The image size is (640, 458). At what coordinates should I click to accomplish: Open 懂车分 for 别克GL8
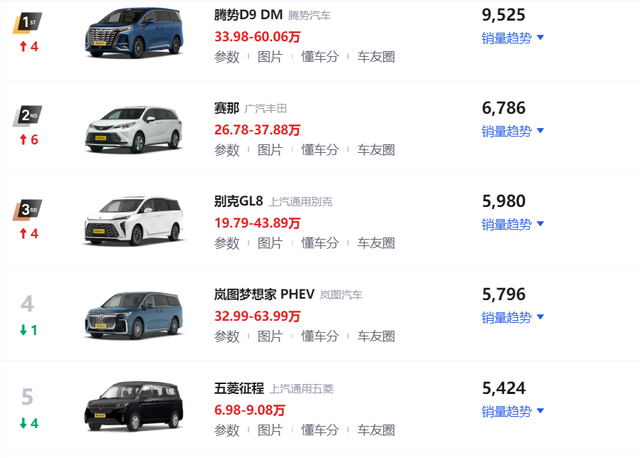320,243
